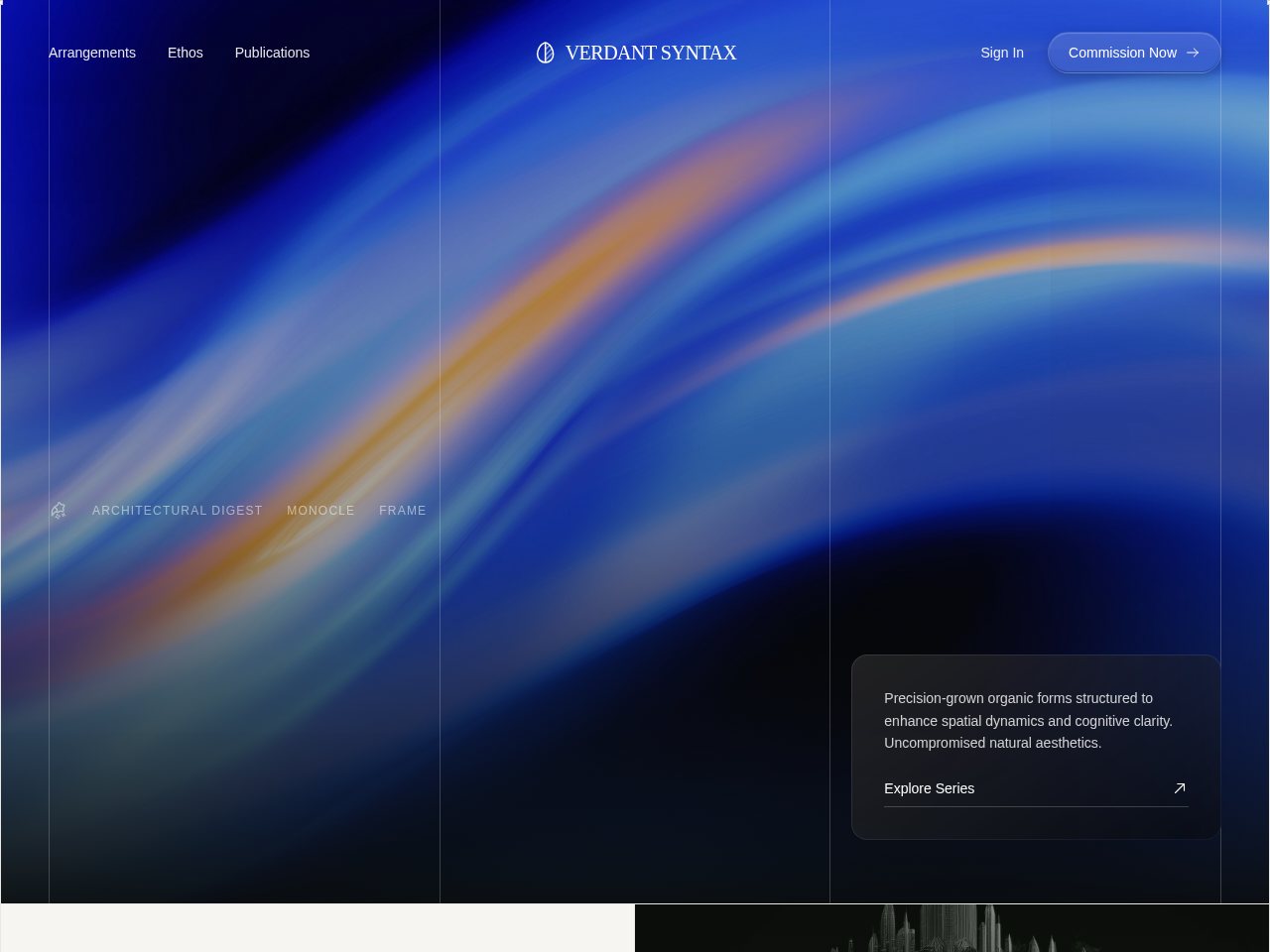Open Publications in the navigation bar

[272, 53]
